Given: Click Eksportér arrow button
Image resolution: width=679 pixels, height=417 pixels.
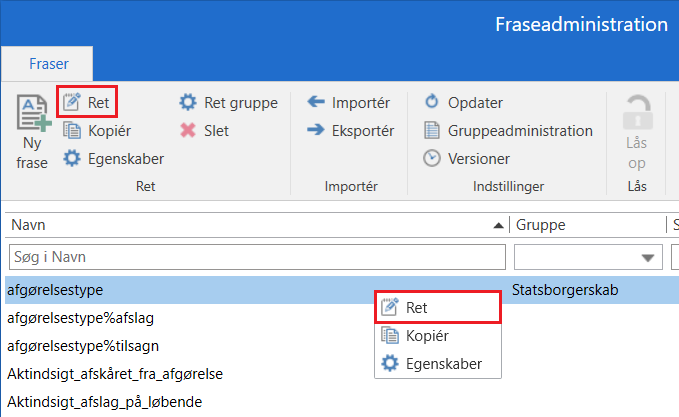Looking at the screenshot, I should pyautogui.click(x=316, y=130).
